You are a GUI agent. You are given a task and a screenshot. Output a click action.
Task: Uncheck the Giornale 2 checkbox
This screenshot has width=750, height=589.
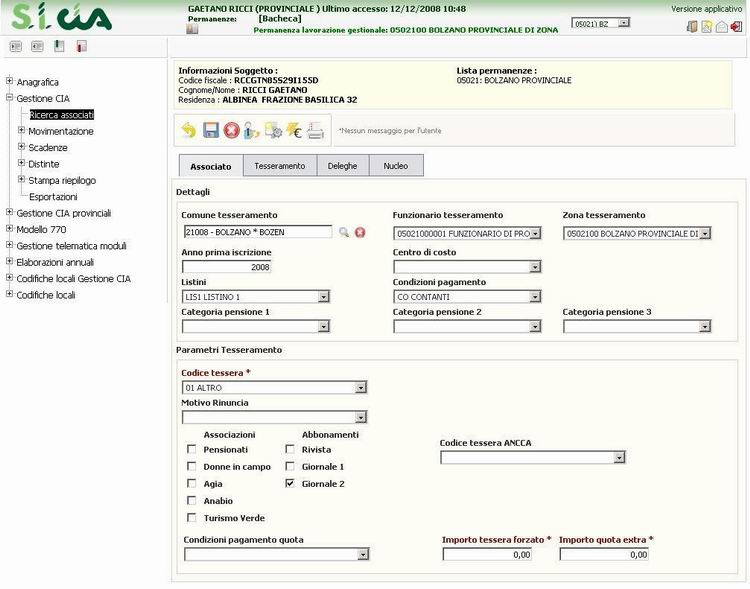pyautogui.click(x=290, y=483)
